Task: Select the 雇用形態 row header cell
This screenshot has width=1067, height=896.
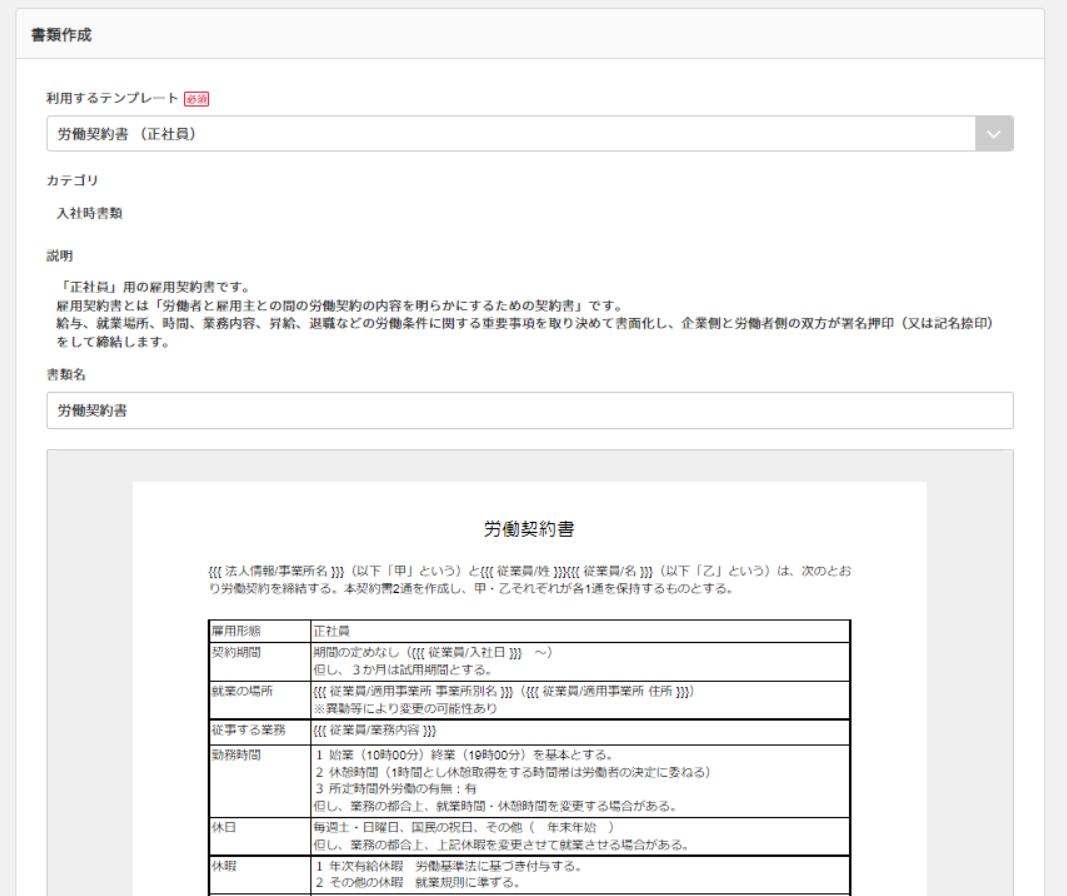Action: click(259, 631)
